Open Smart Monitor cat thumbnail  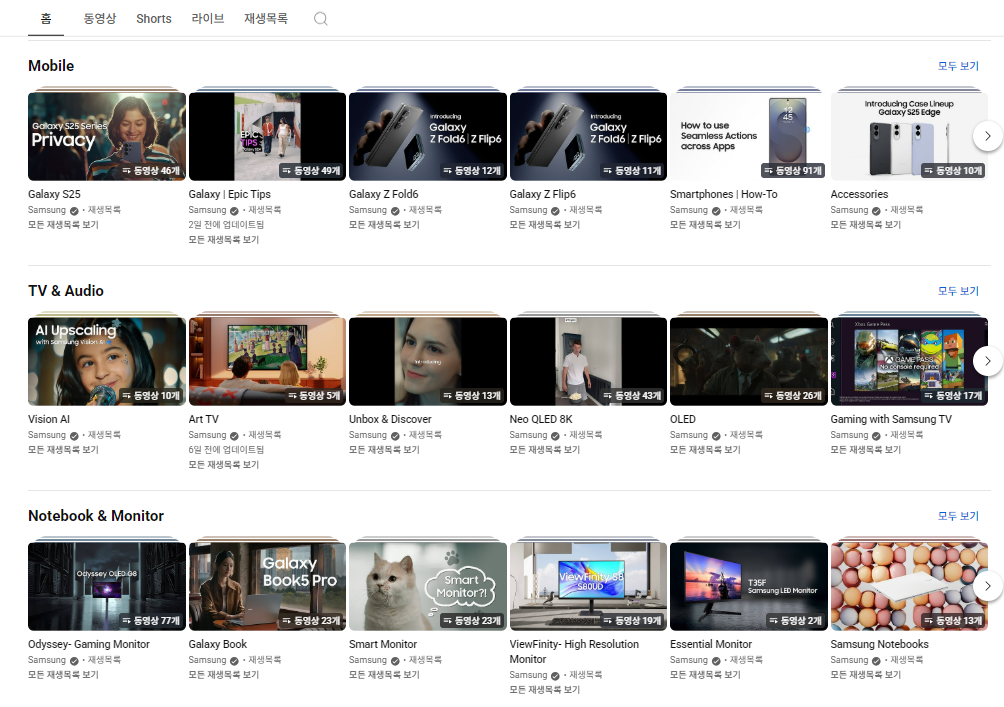tap(428, 587)
